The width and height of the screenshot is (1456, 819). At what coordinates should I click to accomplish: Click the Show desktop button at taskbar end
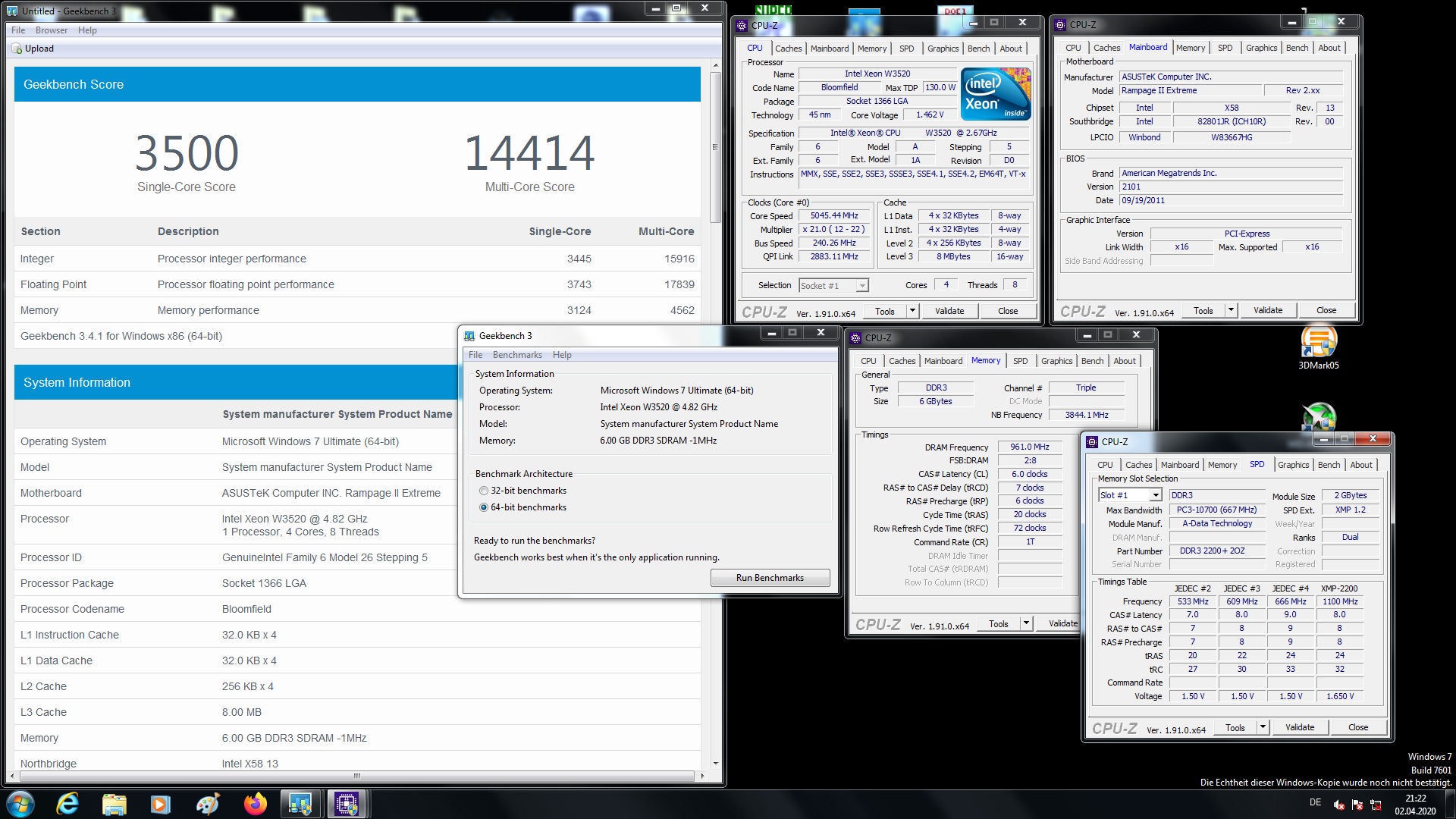pos(1450,804)
